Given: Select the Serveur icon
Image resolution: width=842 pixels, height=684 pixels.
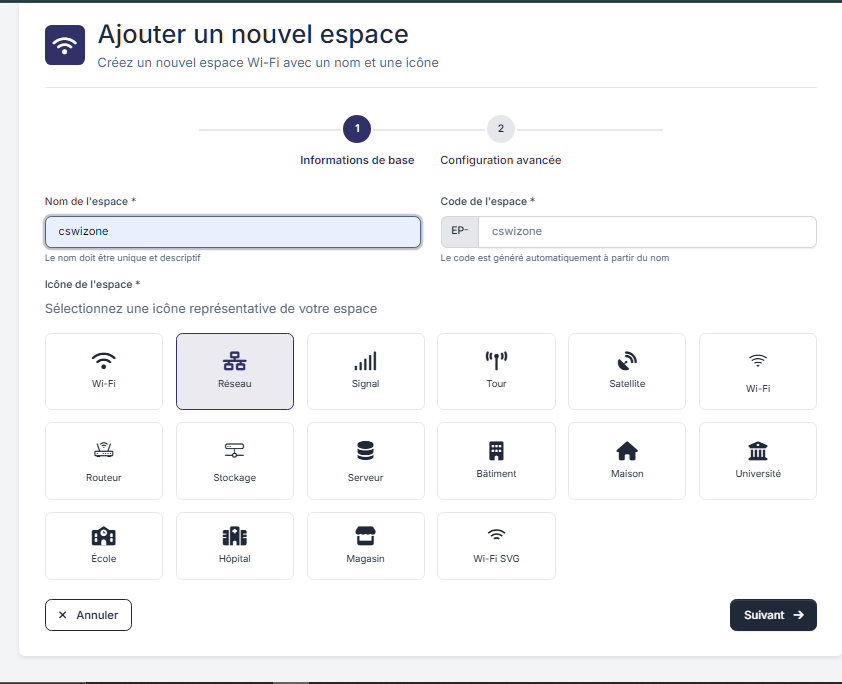Looking at the screenshot, I should click(365, 461).
